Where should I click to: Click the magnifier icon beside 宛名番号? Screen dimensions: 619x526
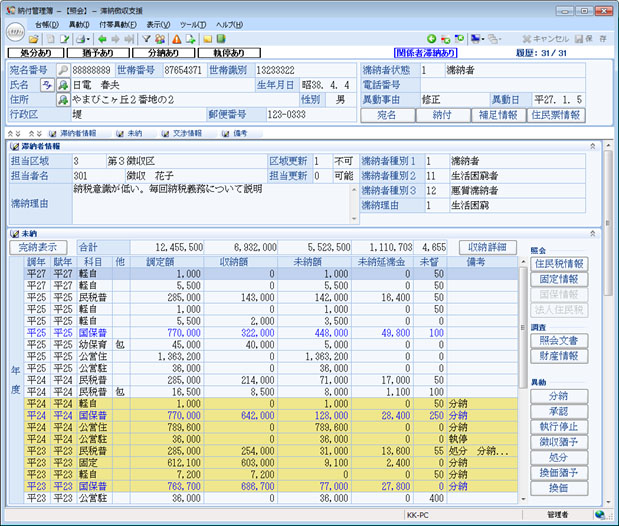point(62,71)
